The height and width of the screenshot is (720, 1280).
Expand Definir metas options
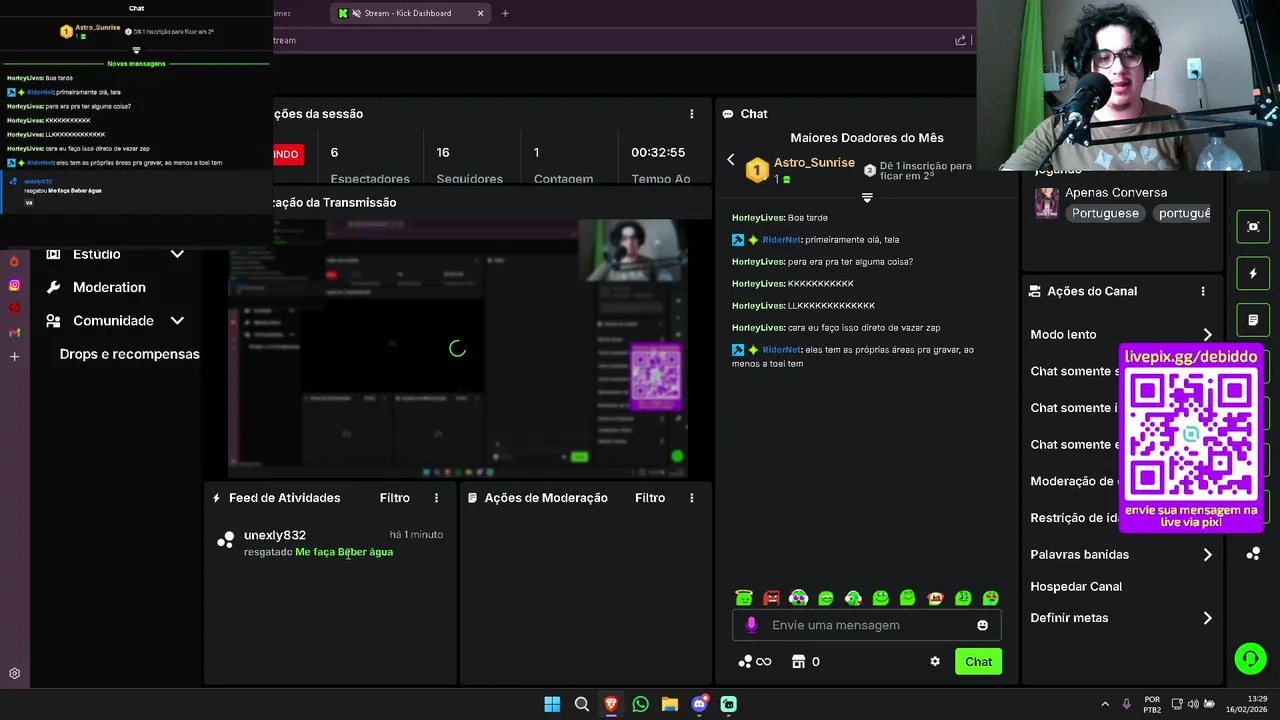[x=1207, y=618]
